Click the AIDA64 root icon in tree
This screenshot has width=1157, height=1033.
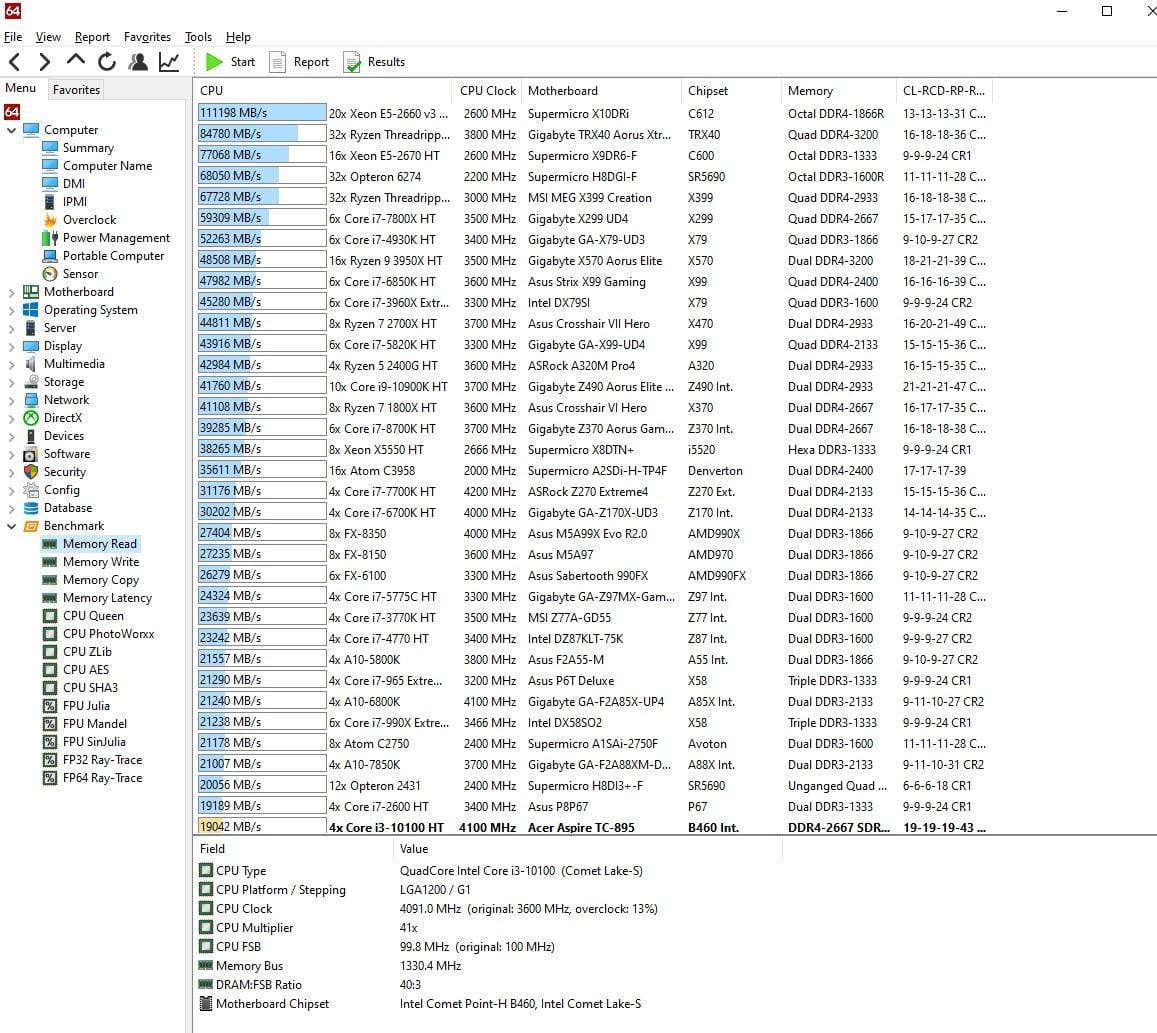(x=12, y=111)
